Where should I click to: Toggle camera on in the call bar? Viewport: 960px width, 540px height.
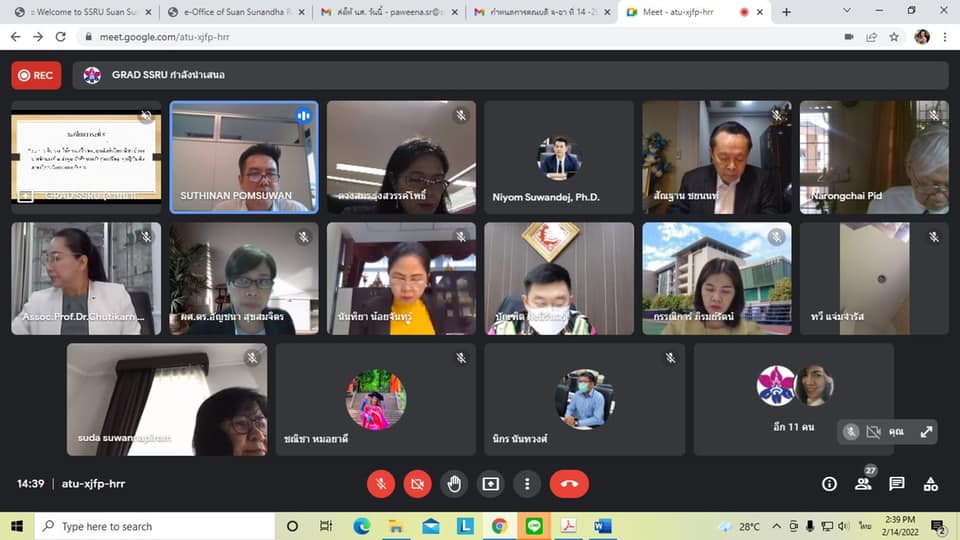click(x=417, y=484)
